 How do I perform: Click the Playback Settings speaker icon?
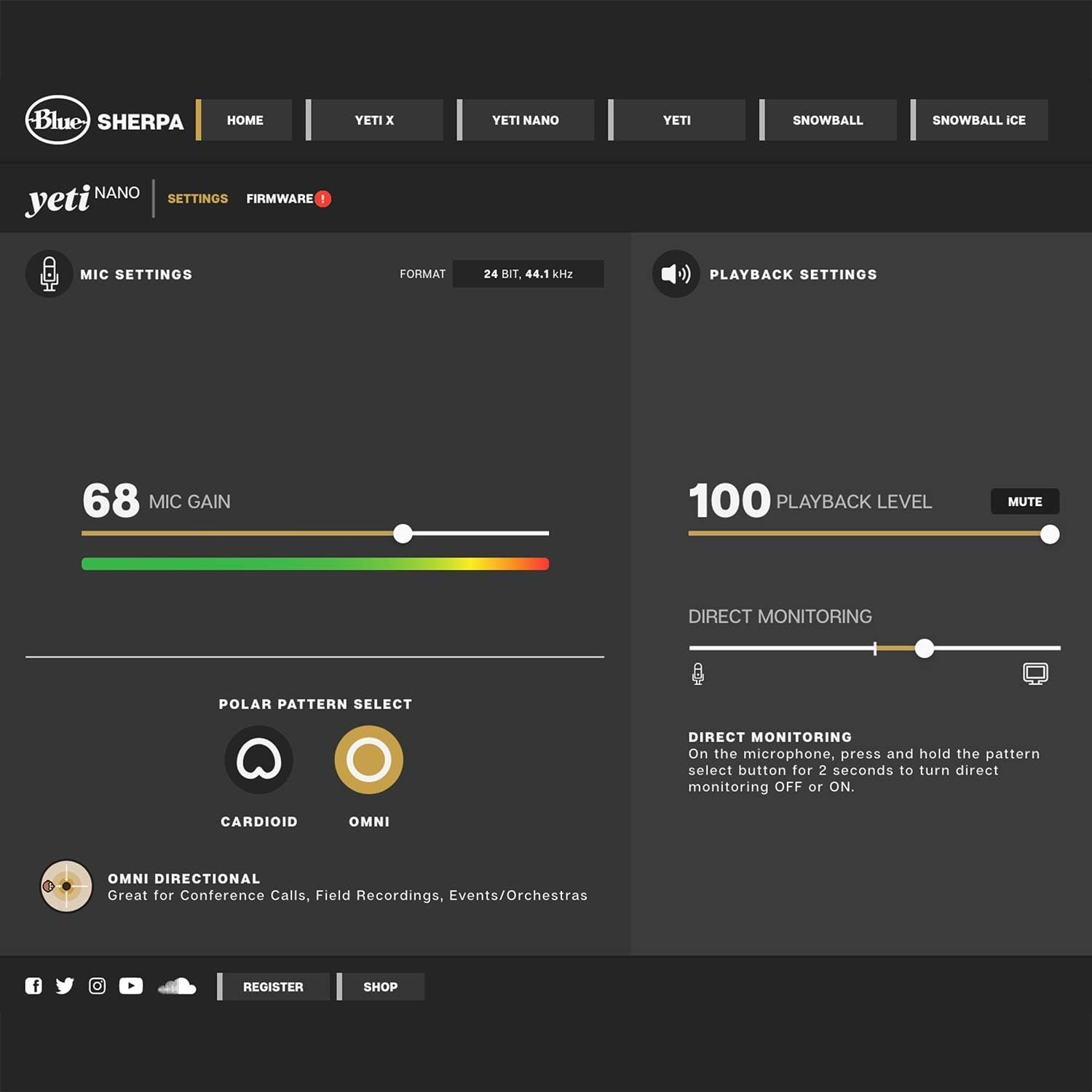(676, 274)
